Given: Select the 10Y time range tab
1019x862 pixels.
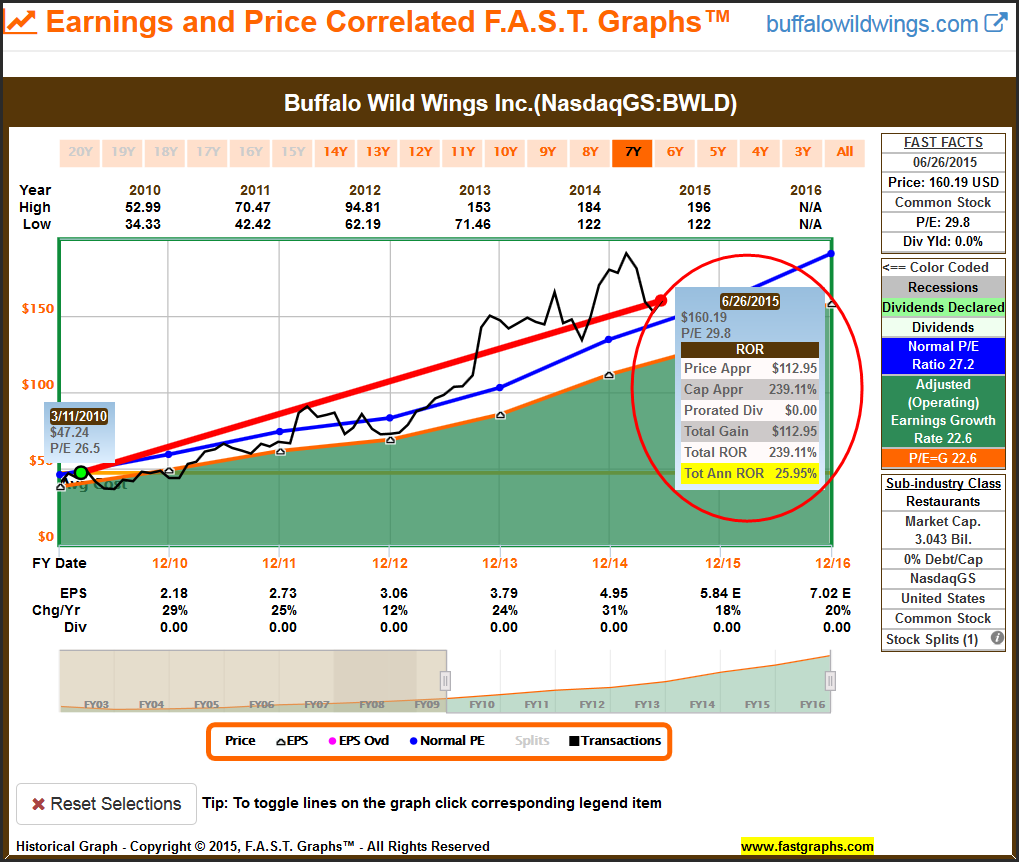Looking at the screenshot, I should pyautogui.click(x=506, y=152).
